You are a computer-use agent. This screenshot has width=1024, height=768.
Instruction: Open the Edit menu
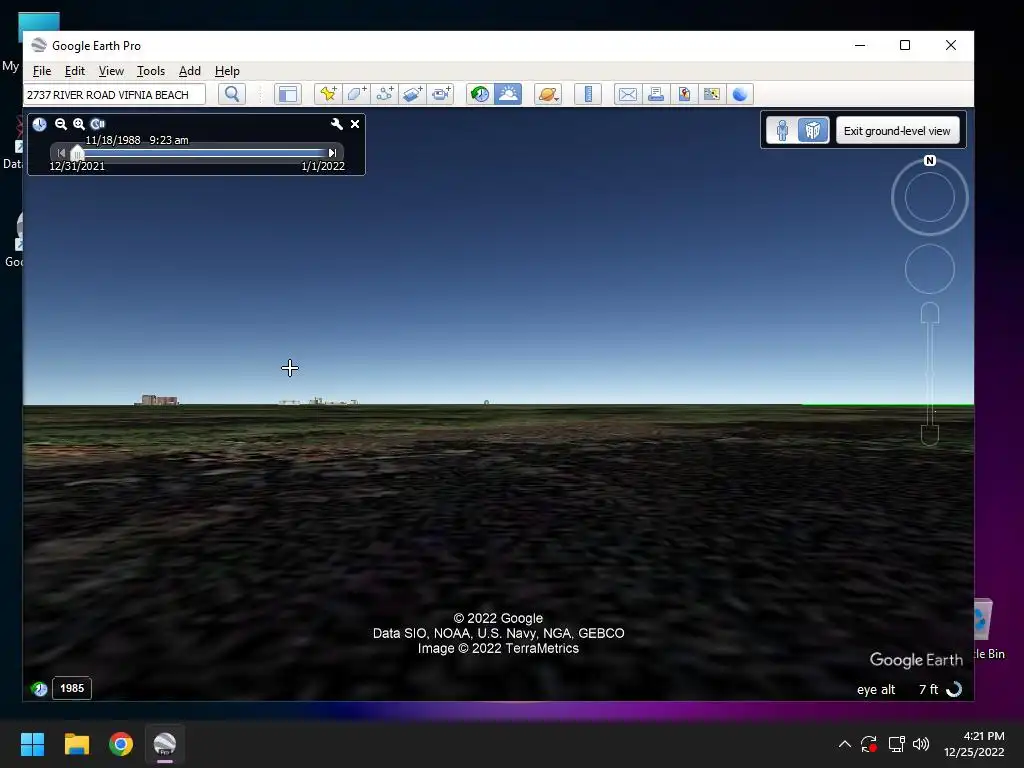[74, 71]
